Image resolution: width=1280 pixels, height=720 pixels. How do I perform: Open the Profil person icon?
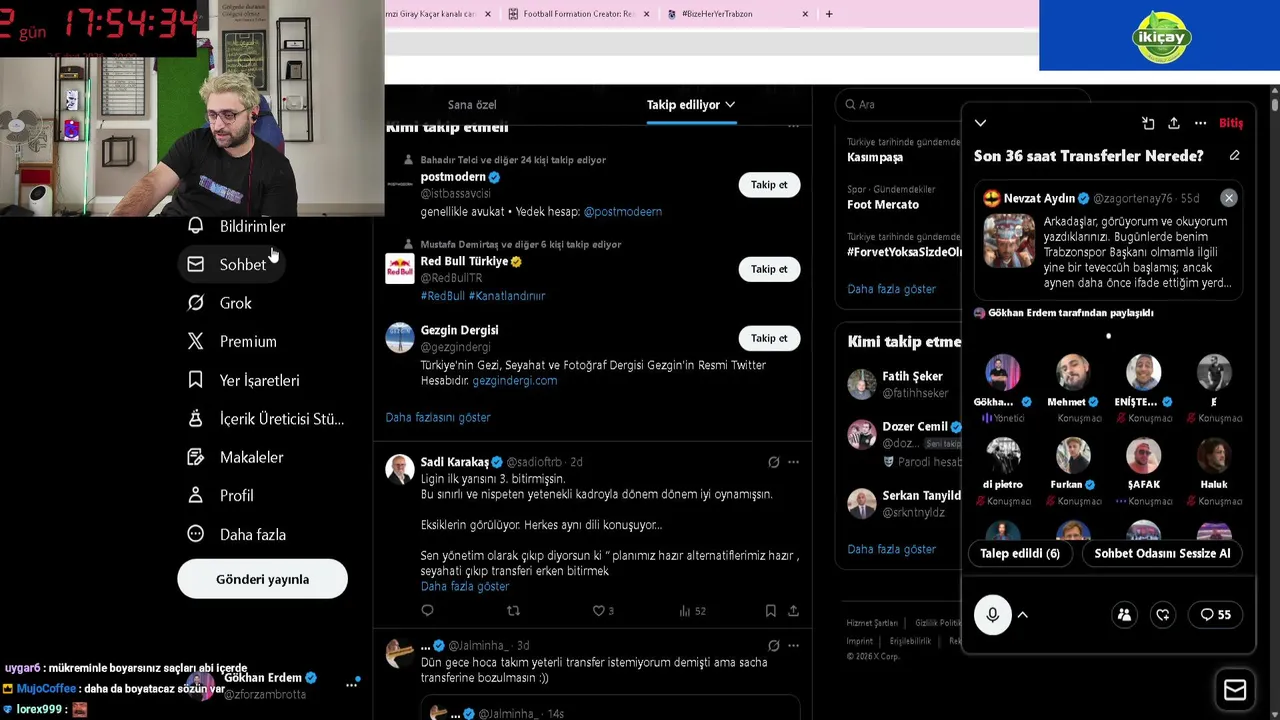[196, 495]
